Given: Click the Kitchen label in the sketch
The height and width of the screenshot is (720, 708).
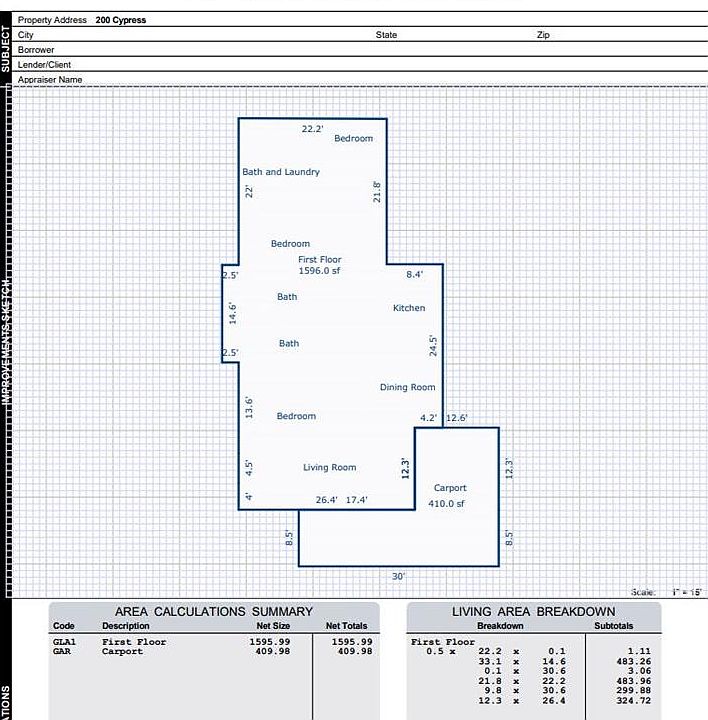Looking at the screenshot, I should coord(408,308).
